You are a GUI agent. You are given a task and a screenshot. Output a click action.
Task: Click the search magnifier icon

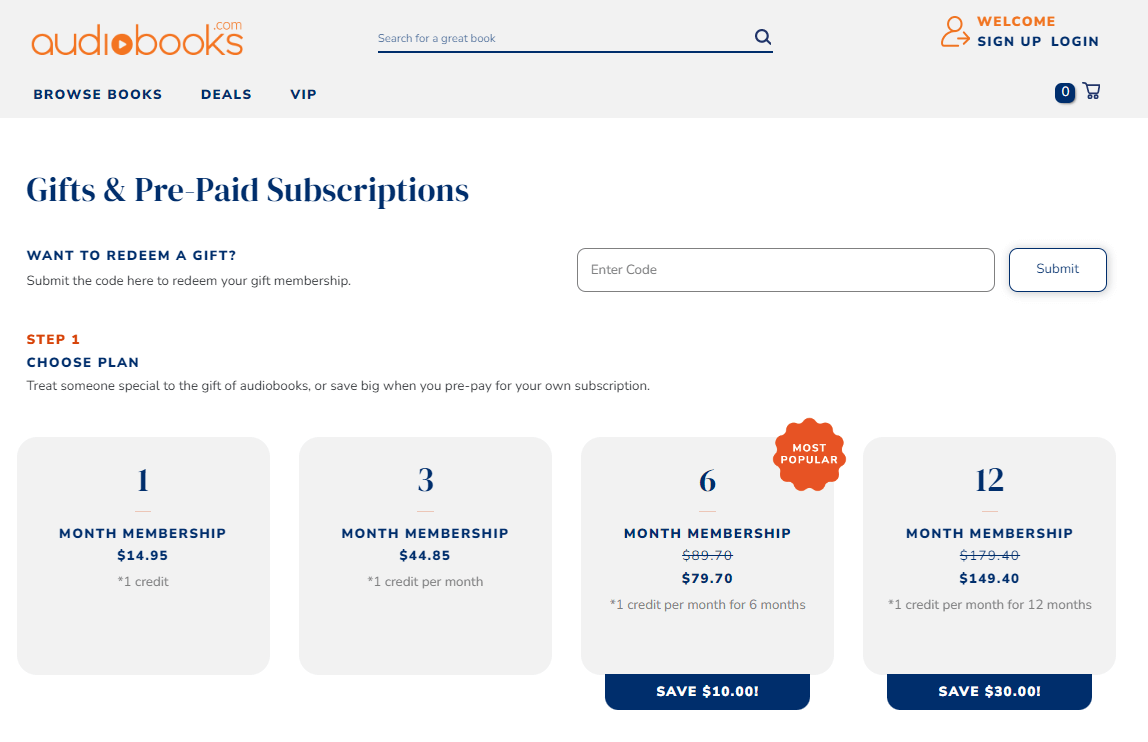coord(763,37)
